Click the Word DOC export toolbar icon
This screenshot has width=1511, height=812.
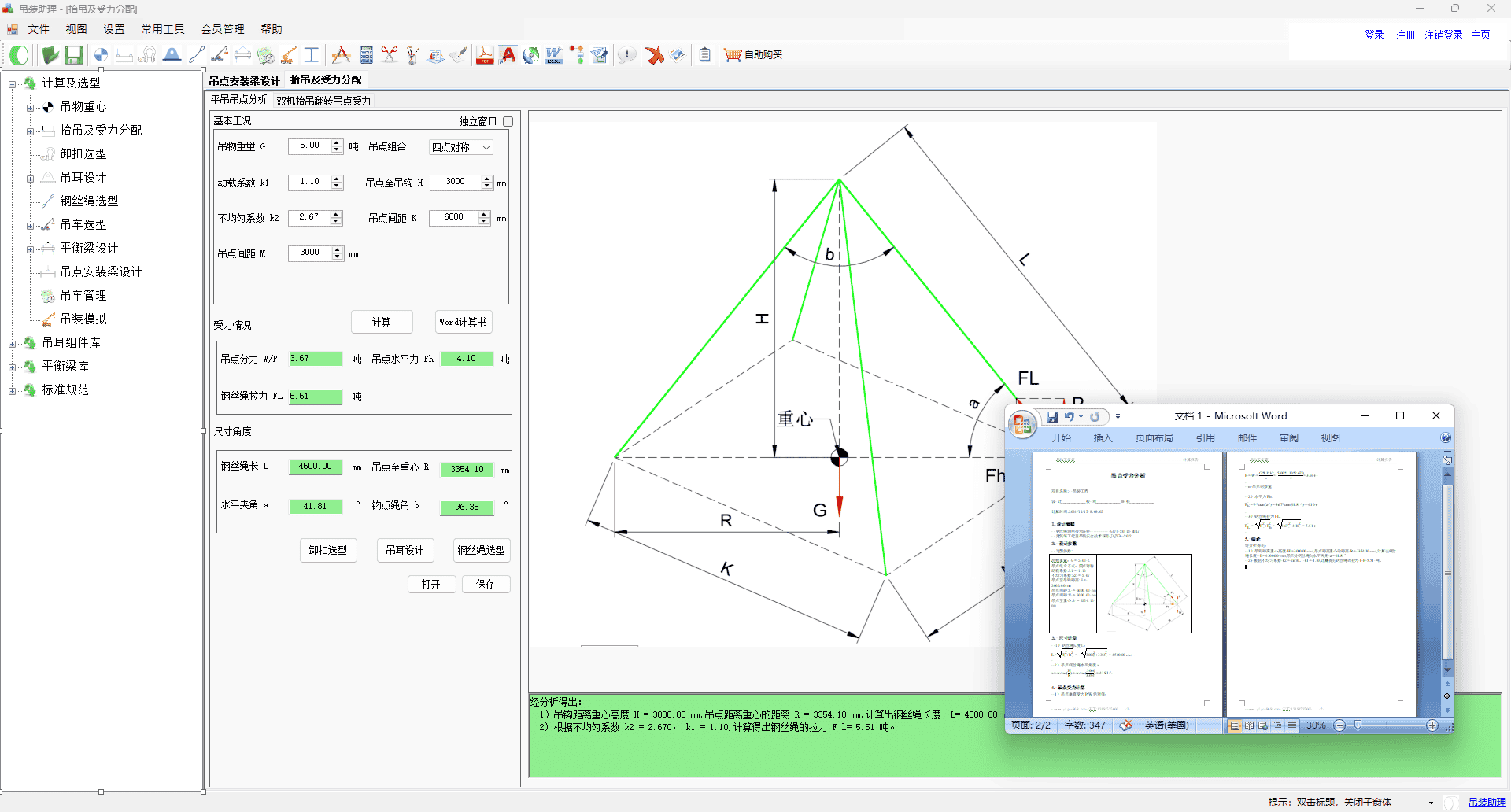click(554, 55)
